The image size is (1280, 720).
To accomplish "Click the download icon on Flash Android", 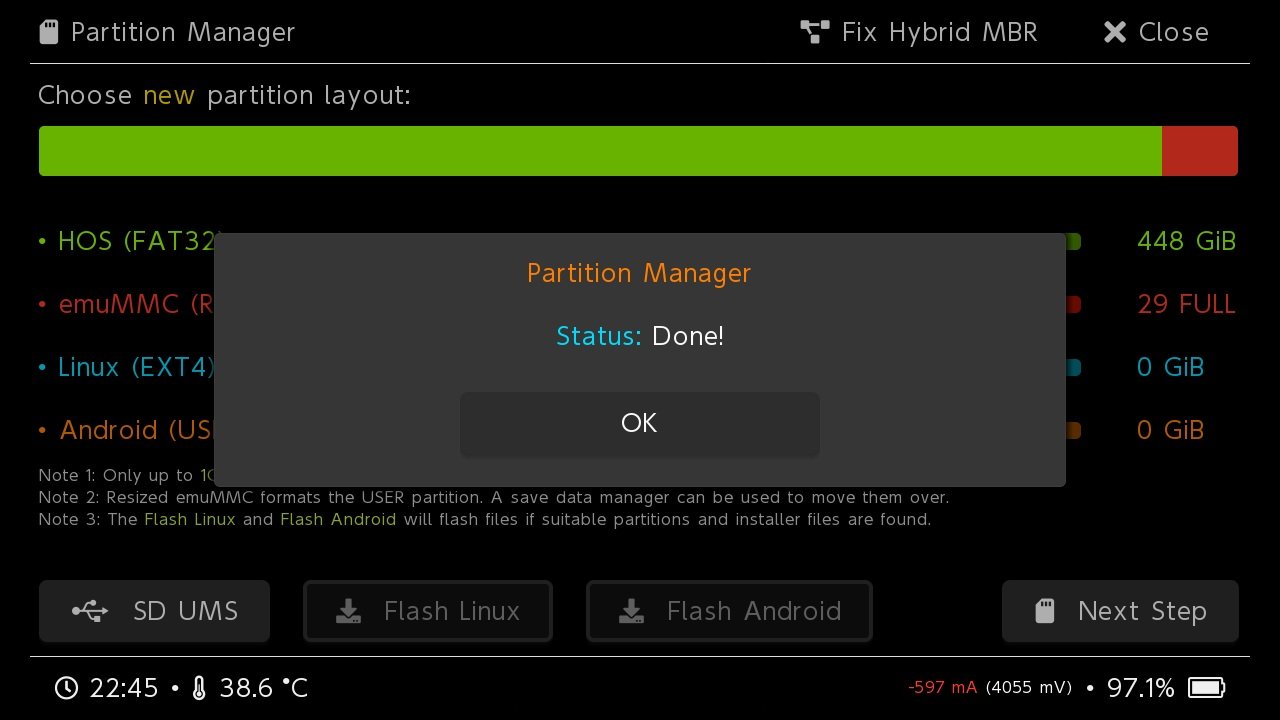I will tap(631, 611).
